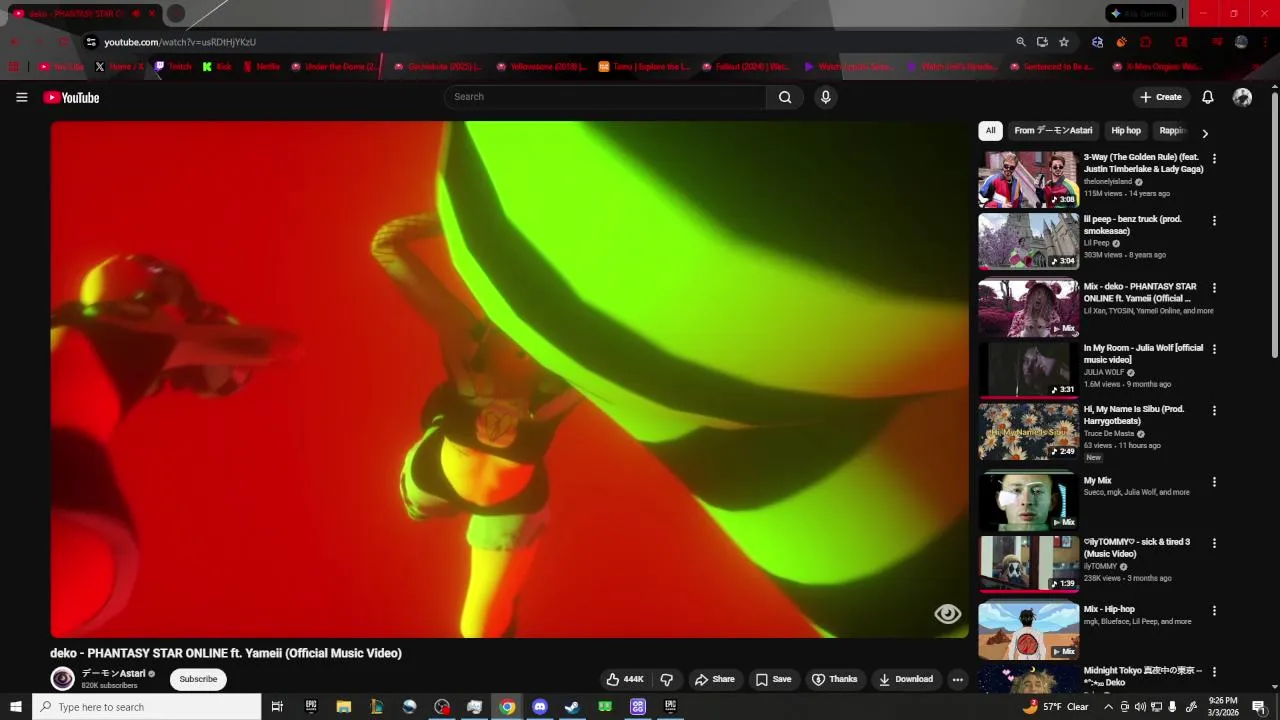
Task: Select the Hip hop filter chip
Action: [x=1126, y=131]
